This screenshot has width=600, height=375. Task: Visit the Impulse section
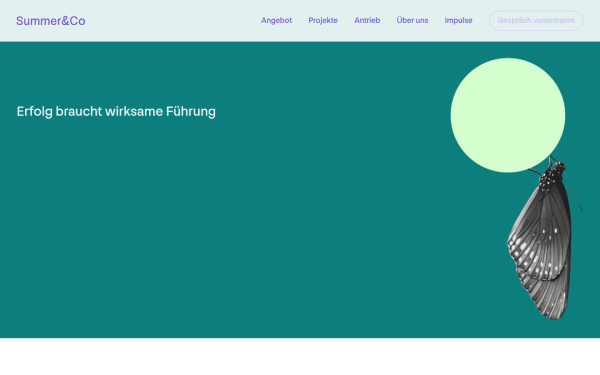coord(458,20)
